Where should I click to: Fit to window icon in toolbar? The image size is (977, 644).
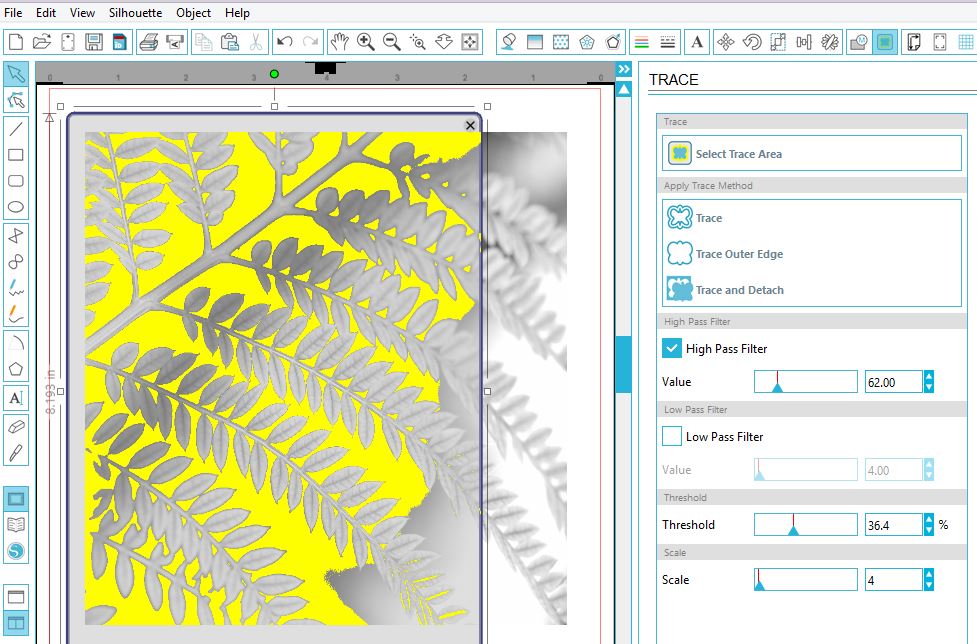click(470, 42)
